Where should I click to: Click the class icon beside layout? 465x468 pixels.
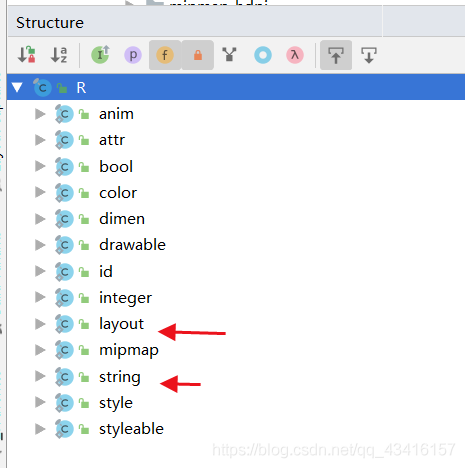click(64, 324)
